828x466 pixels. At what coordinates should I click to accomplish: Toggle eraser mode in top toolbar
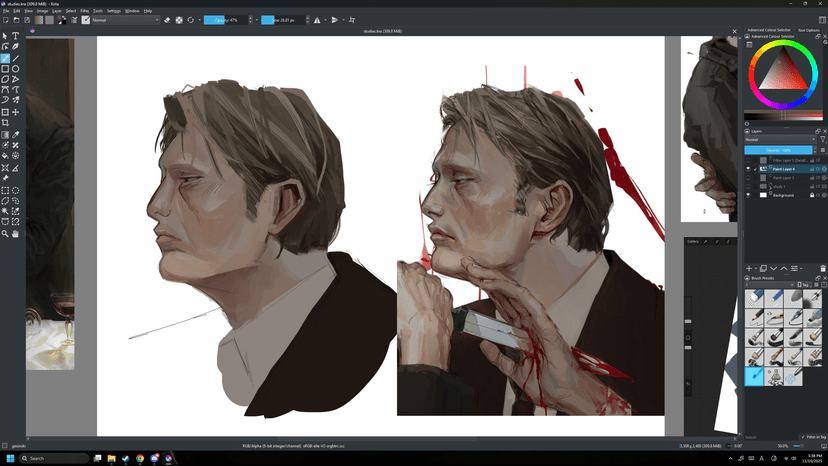coord(167,19)
